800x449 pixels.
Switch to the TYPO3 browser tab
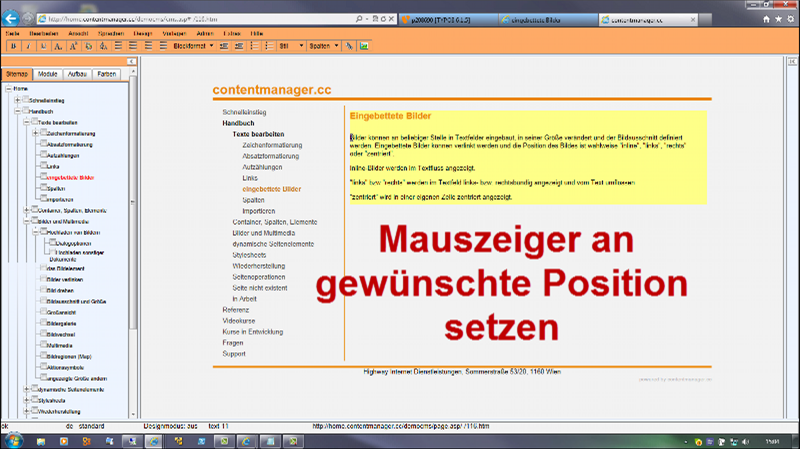click(447, 20)
